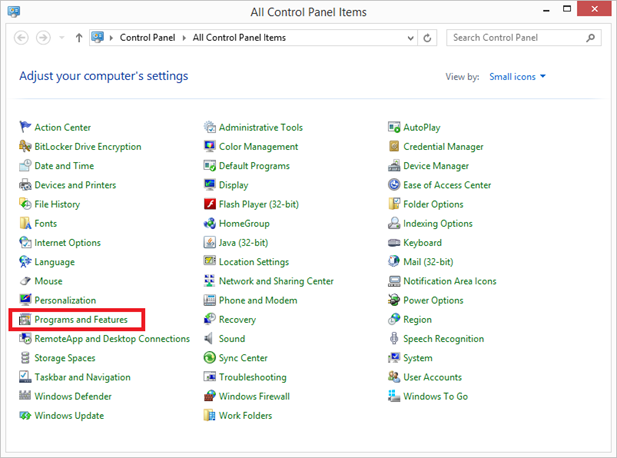This screenshot has width=617, height=458.
Task: Go up one level with Up arrow
Action: pyautogui.click(x=79, y=38)
